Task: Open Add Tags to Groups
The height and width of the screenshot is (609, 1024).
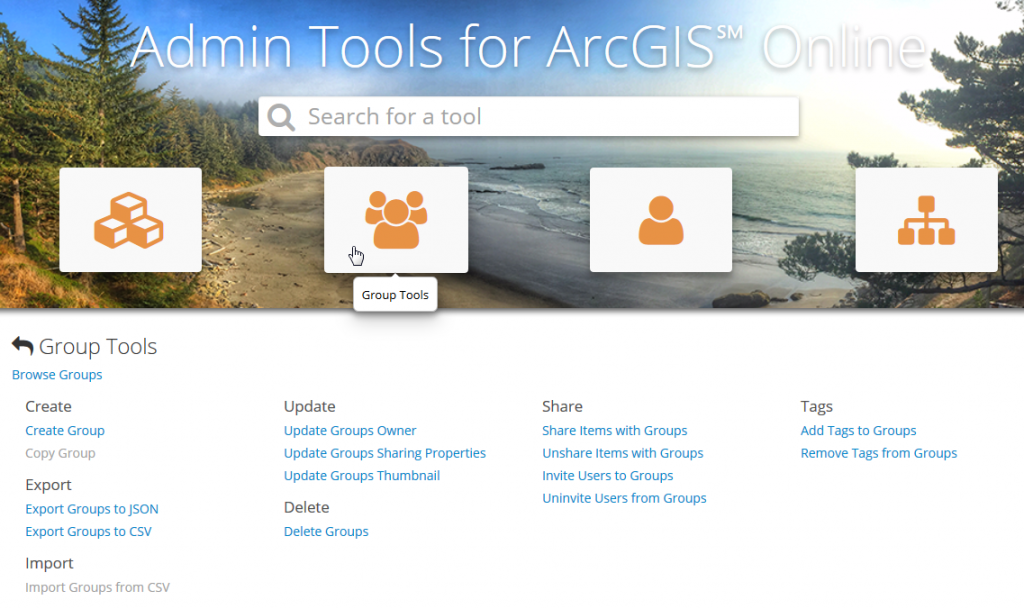Action: [858, 430]
